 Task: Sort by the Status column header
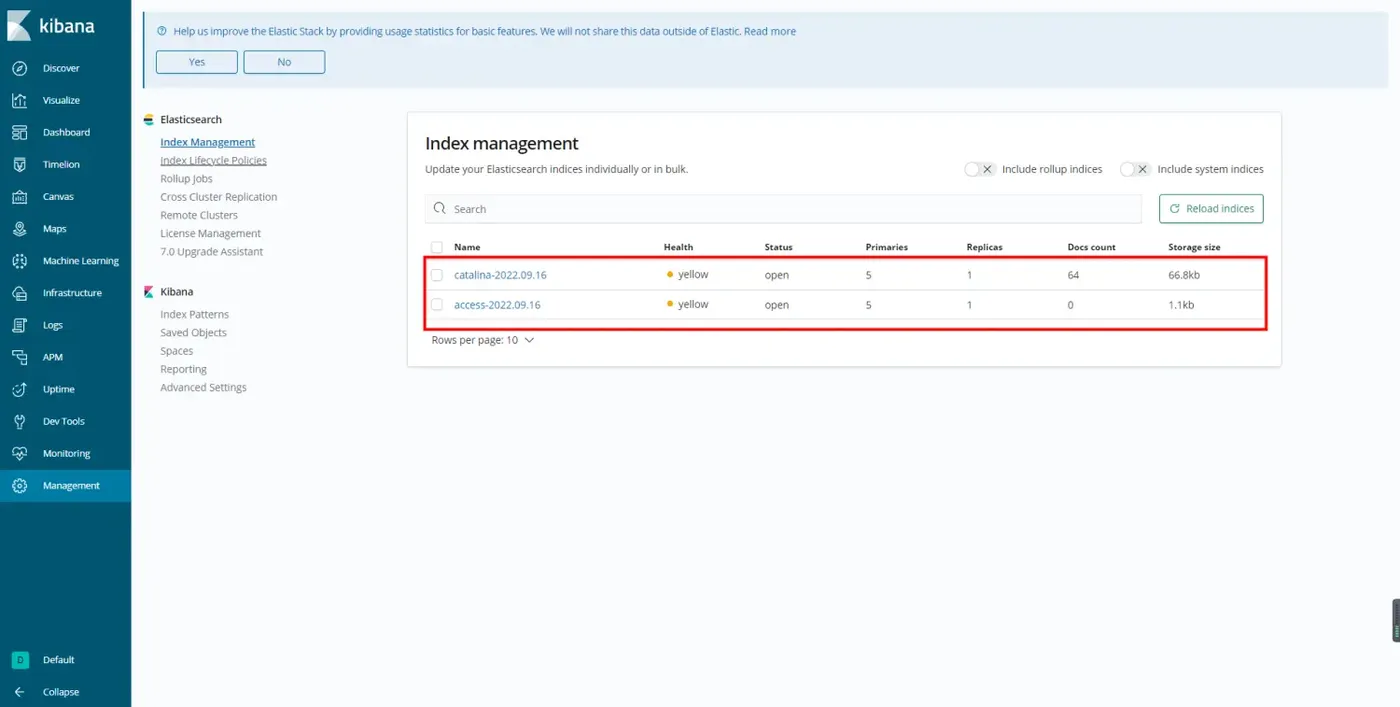779,247
